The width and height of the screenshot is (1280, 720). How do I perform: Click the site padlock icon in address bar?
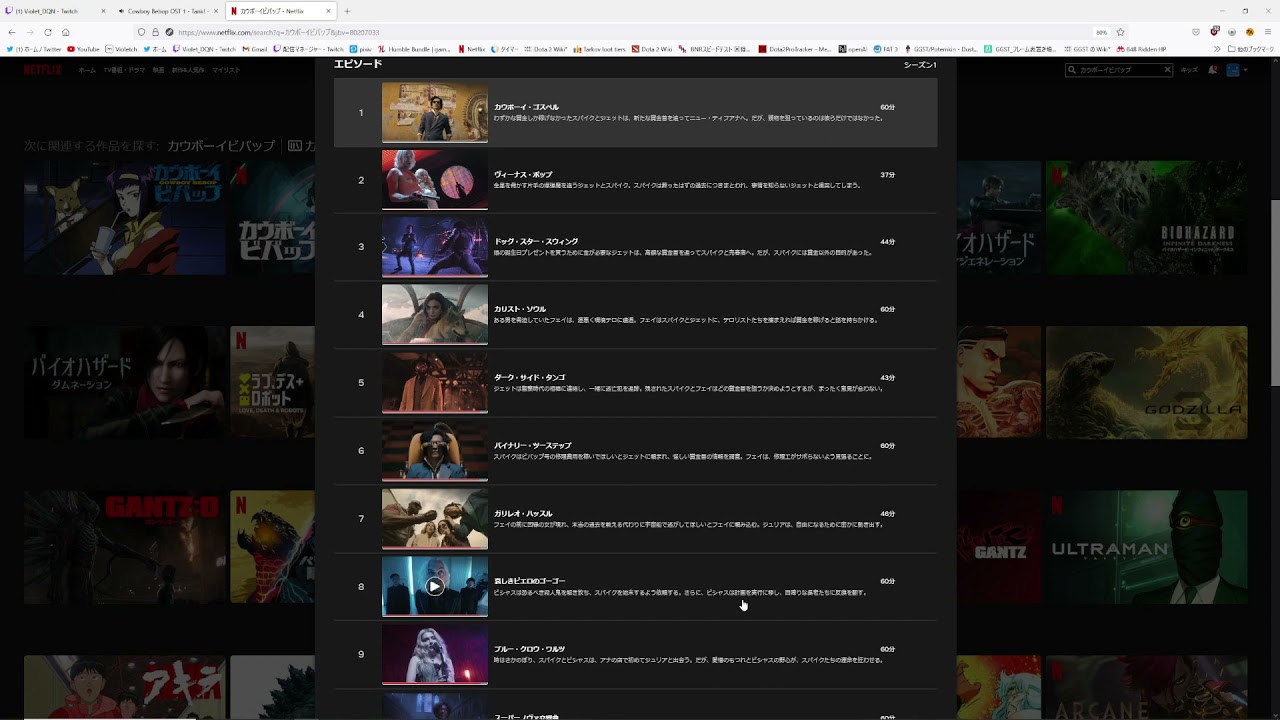[x=155, y=32]
